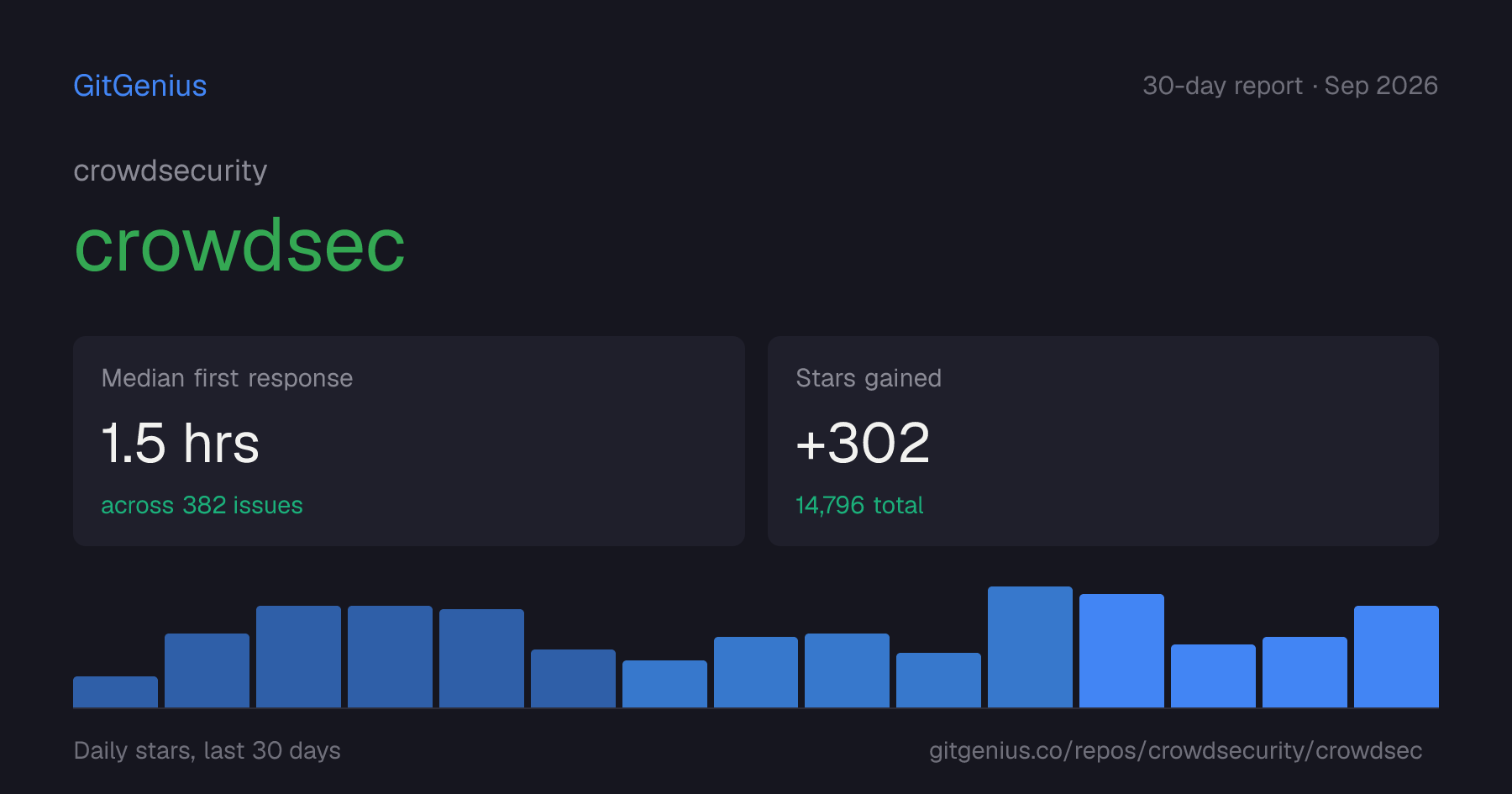1512x794 pixels.
Task: Select the second-to-last bar in the chart
Action: point(1305,672)
